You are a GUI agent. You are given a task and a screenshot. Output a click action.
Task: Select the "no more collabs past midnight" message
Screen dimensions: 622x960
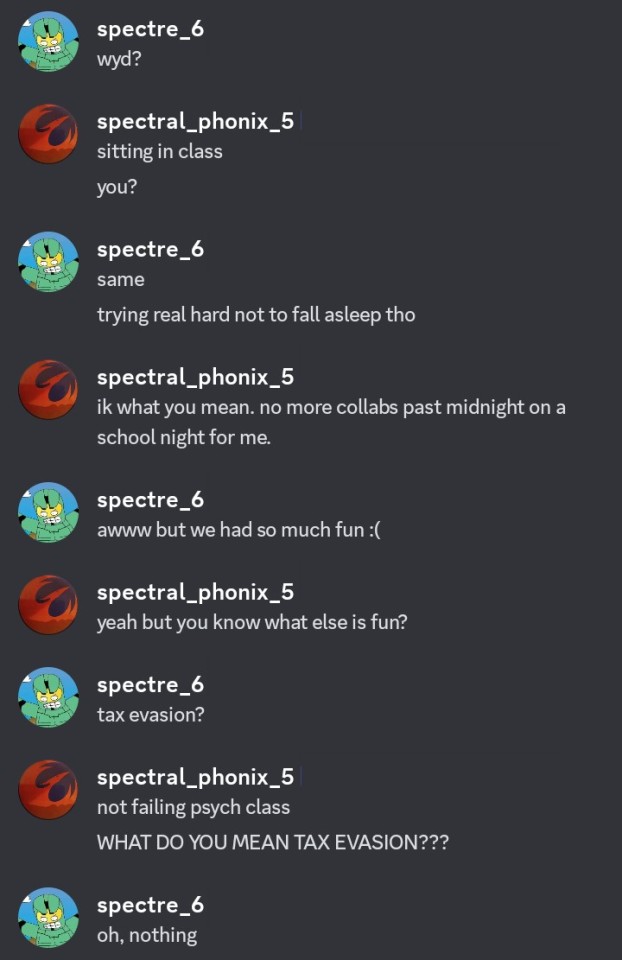pyautogui.click(x=331, y=422)
